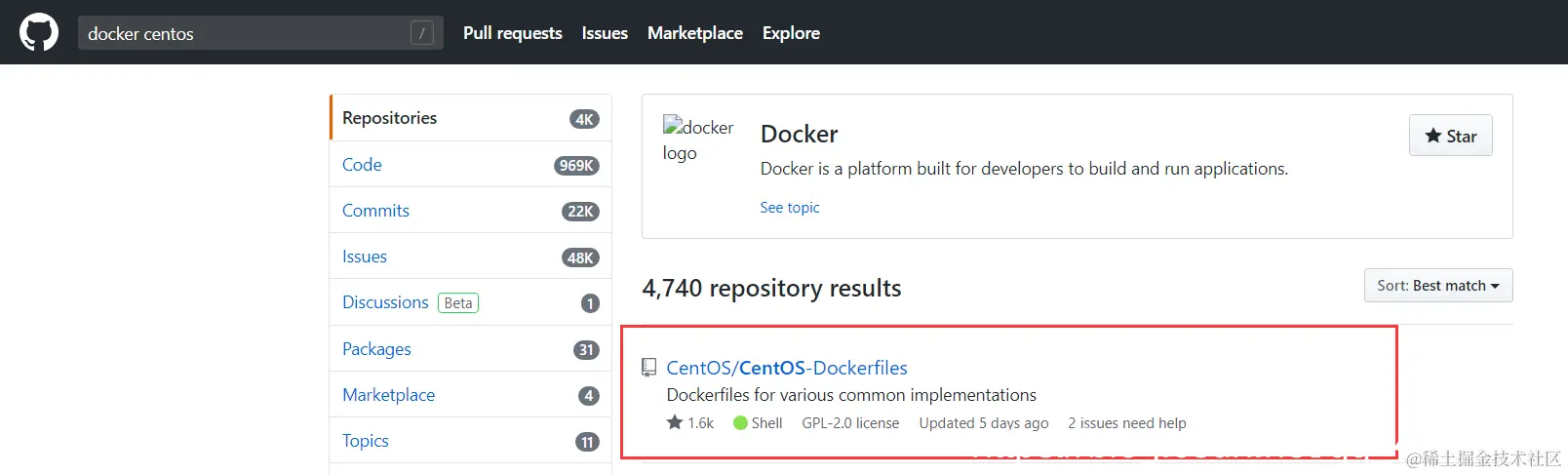The height and width of the screenshot is (475, 1568).
Task: Click the docker centos search field
Action: tap(244, 33)
